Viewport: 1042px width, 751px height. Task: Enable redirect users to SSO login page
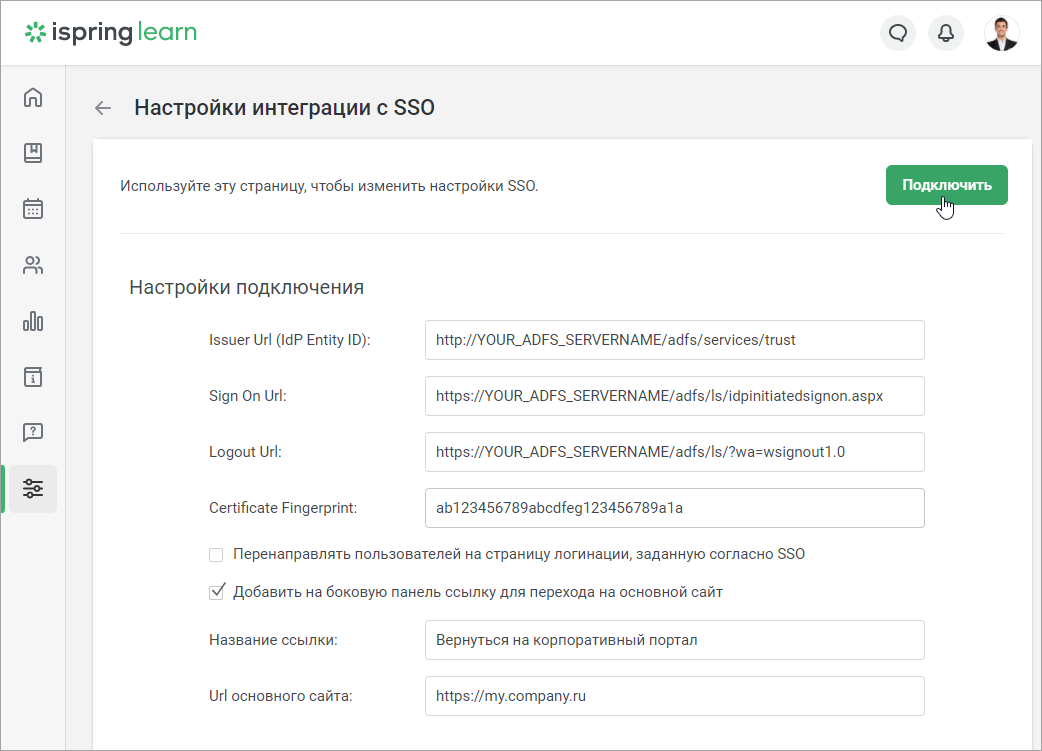click(x=216, y=555)
